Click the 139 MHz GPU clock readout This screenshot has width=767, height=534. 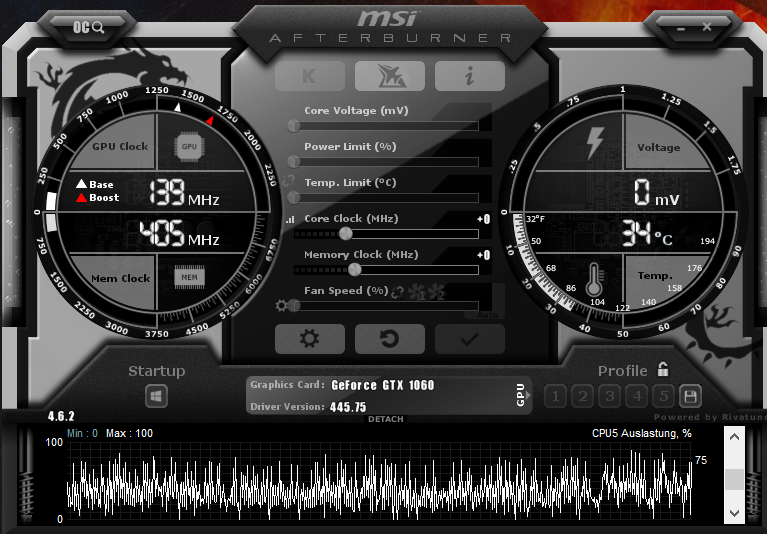(184, 192)
